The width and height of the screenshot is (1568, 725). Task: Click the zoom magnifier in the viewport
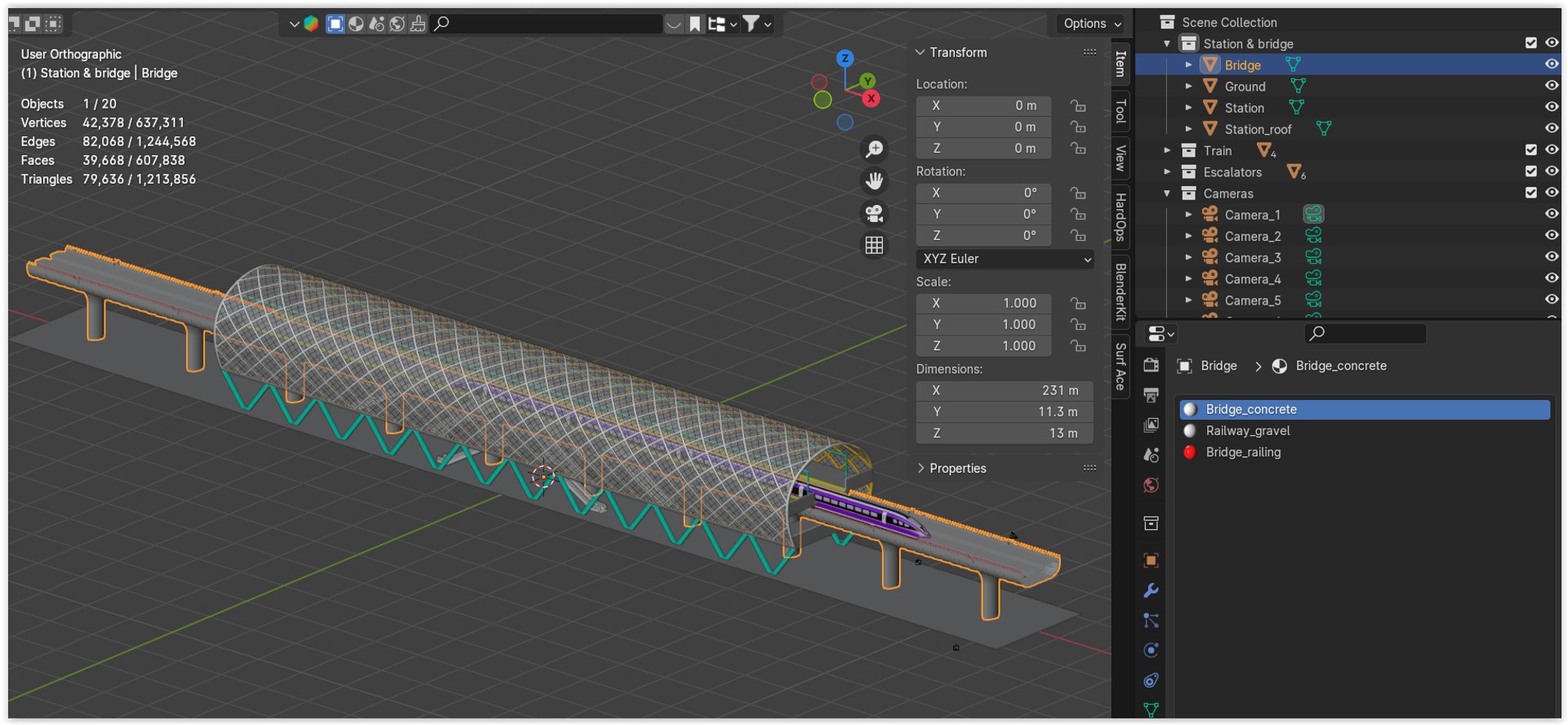(875, 149)
